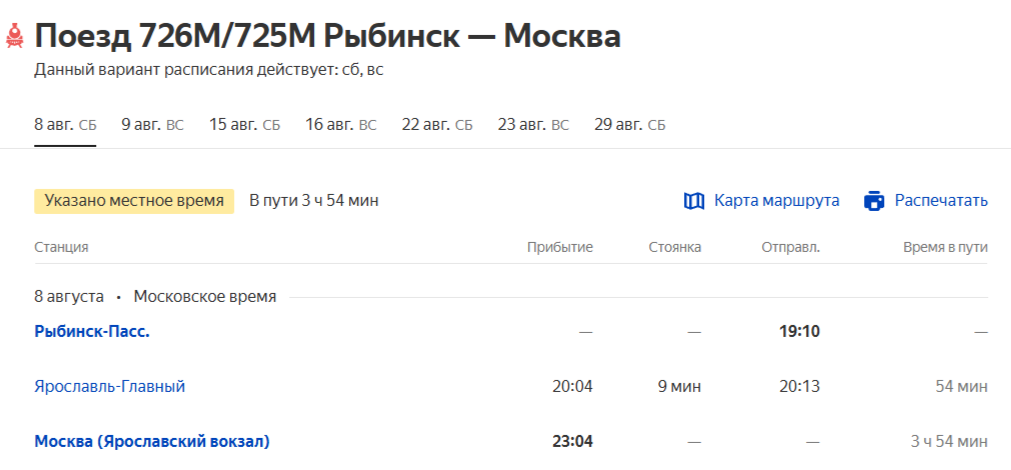Click the Распечатать link
The height and width of the screenshot is (470, 1011).
click(941, 201)
